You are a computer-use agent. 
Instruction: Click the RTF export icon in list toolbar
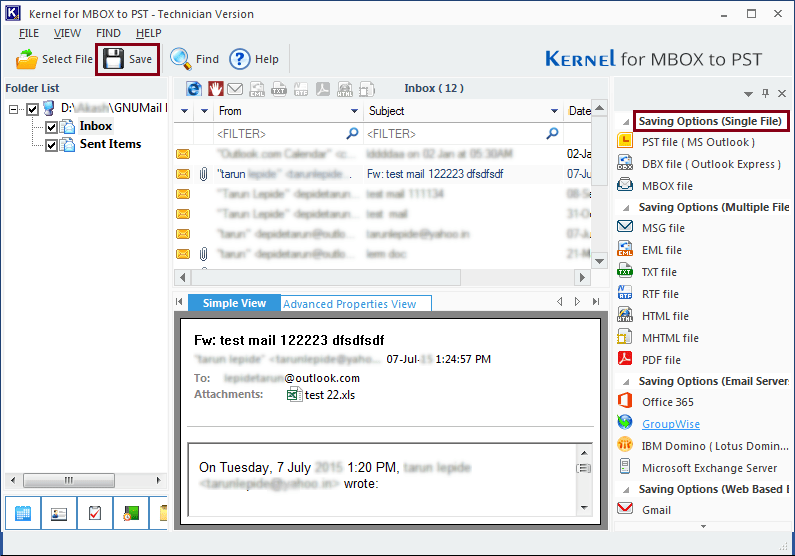(x=301, y=89)
